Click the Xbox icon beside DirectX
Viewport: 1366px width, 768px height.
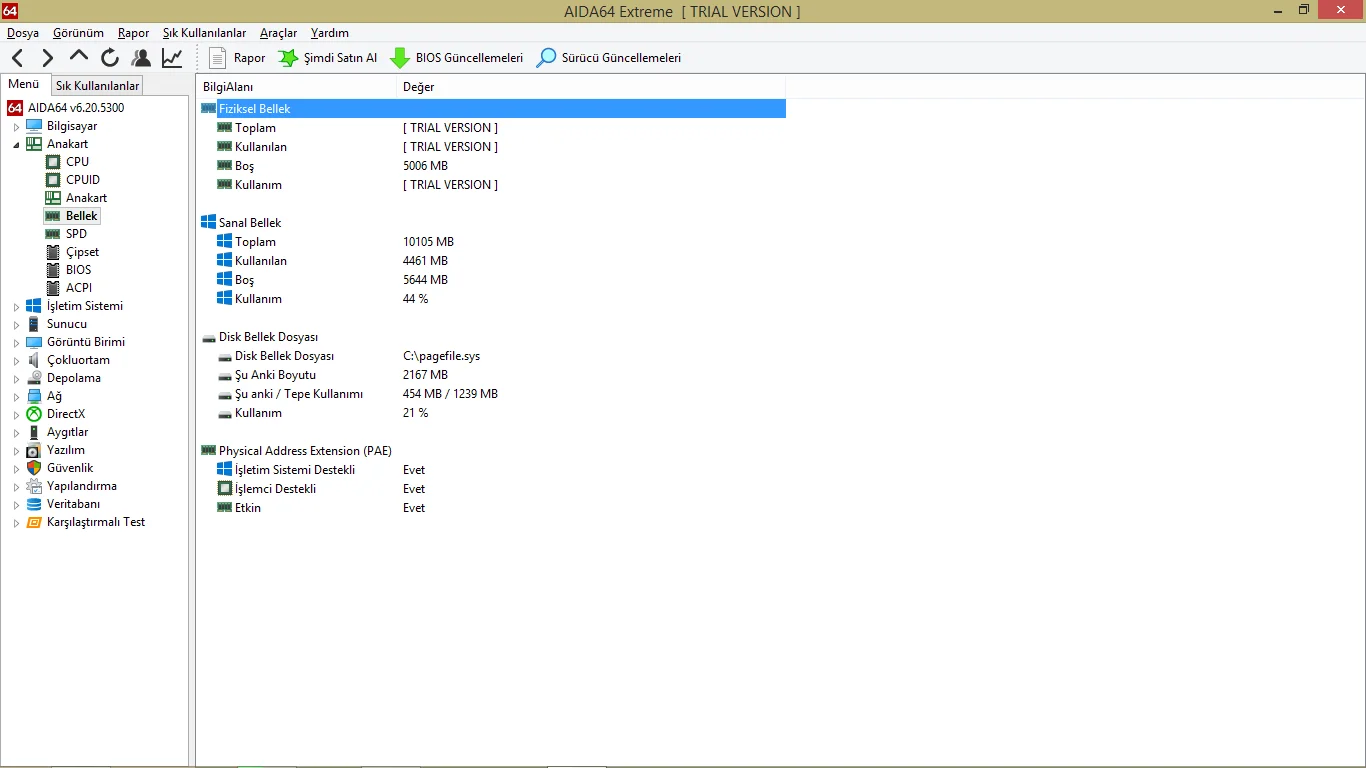click(34, 414)
